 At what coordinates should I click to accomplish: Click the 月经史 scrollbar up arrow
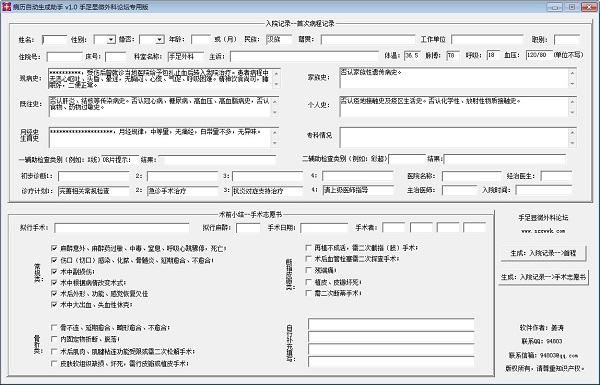click(275, 132)
